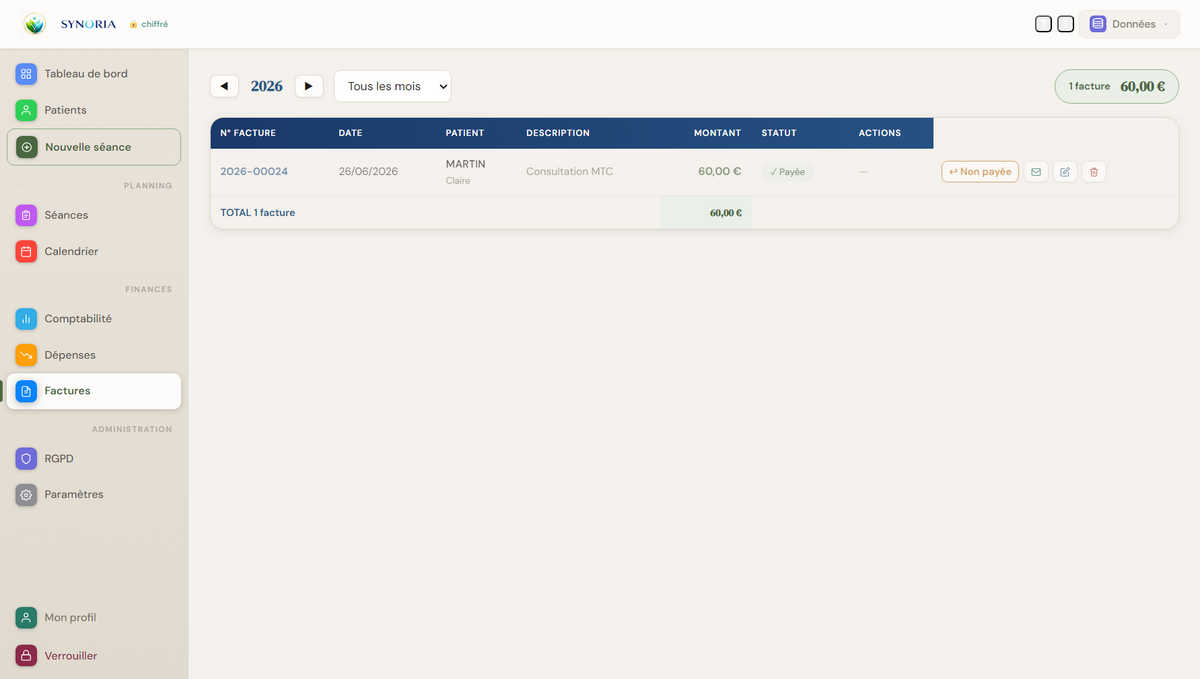Image resolution: width=1200 pixels, height=679 pixels.
Task: Send invoice 2026-00024 by email
Action: (1036, 172)
